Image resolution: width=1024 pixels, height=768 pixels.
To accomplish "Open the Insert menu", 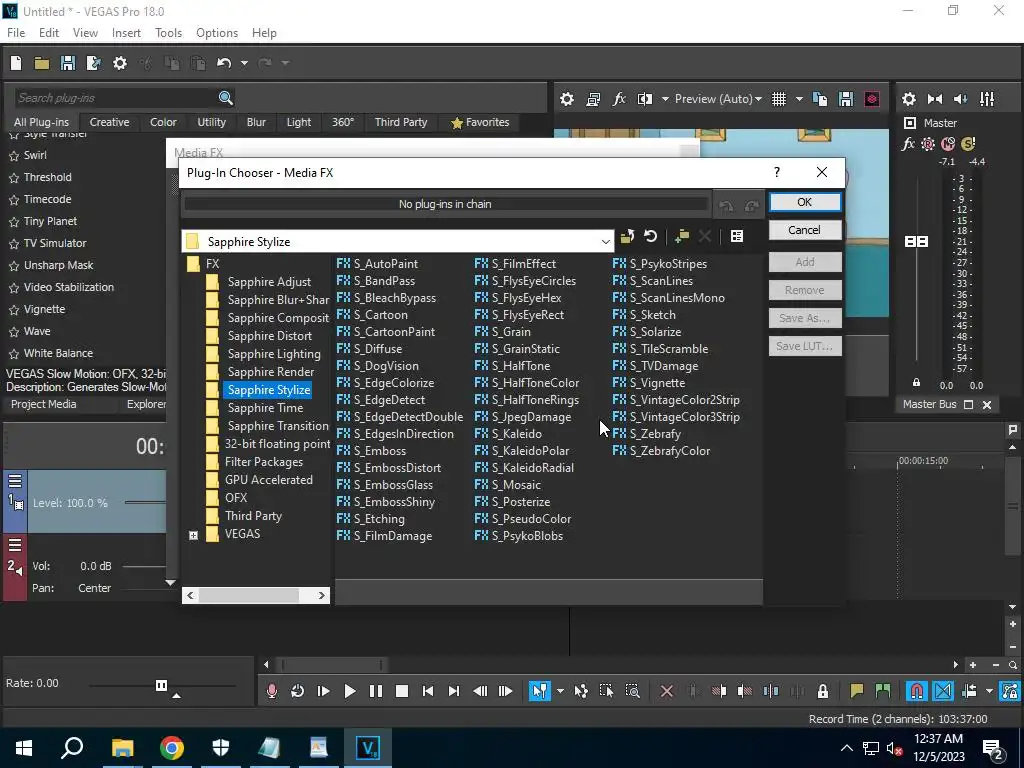I will coord(126,33).
